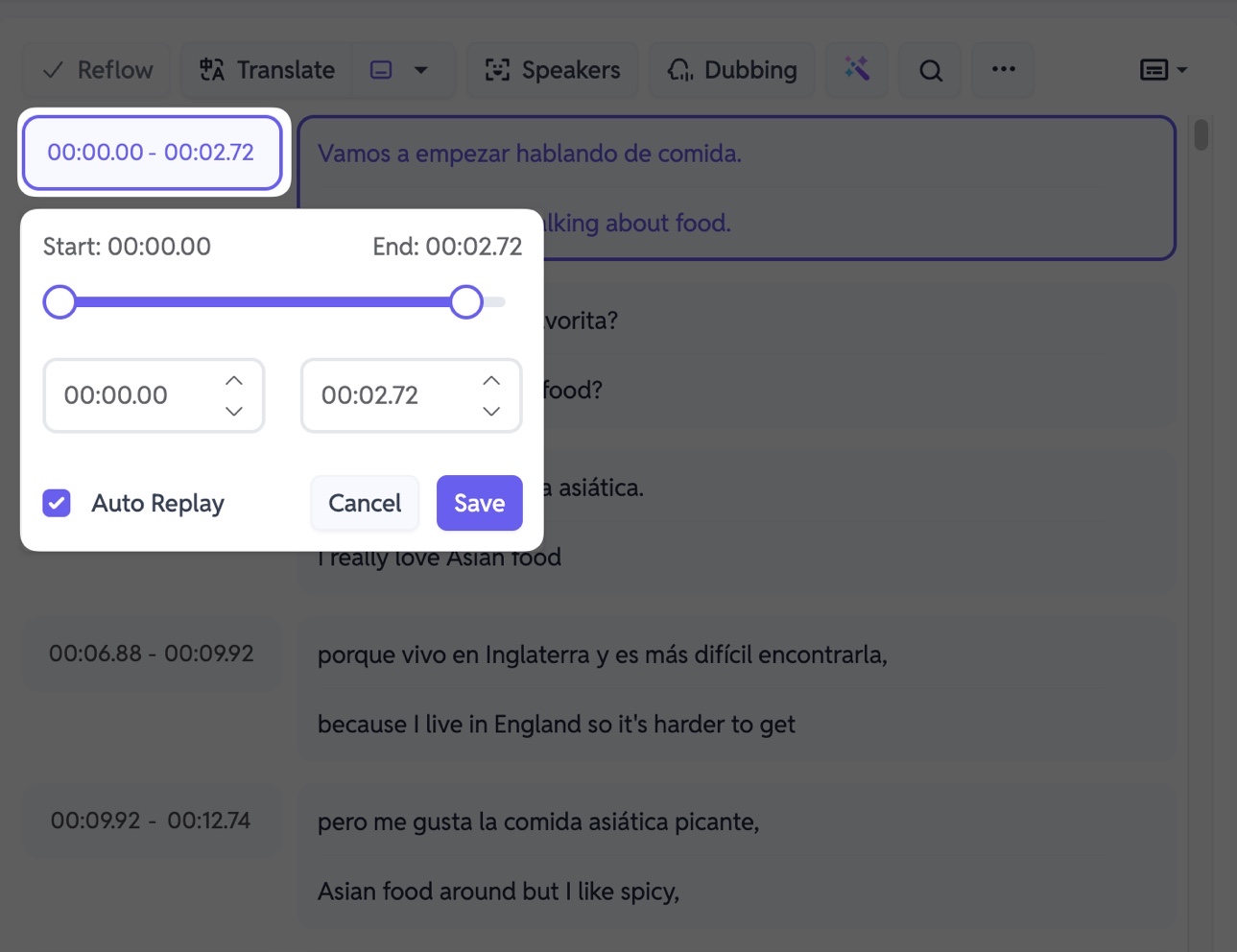The image size is (1237, 952).
Task: Open the Translate tool
Action: point(267,70)
